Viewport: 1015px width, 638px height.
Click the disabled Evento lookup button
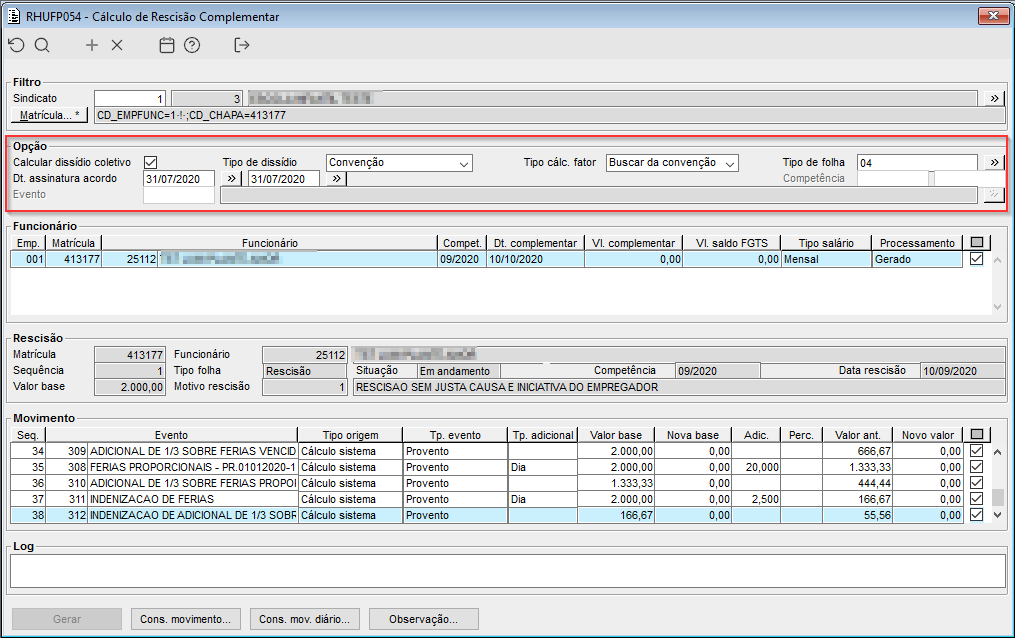pos(994,195)
